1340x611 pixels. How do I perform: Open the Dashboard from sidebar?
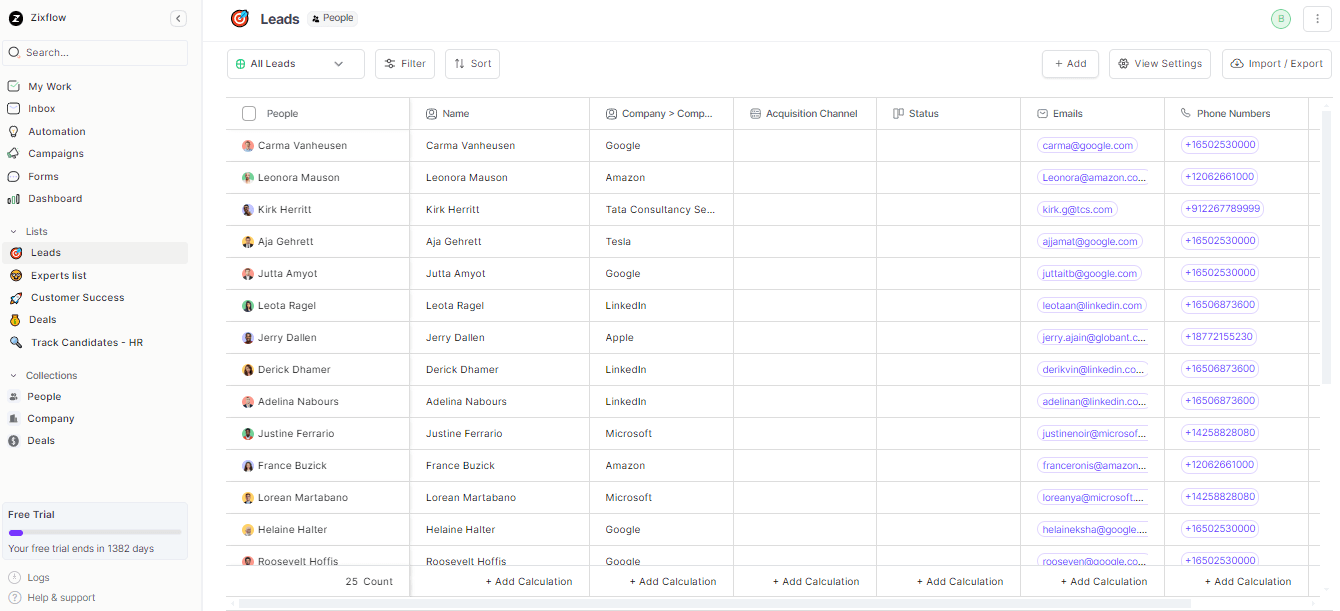54,198
